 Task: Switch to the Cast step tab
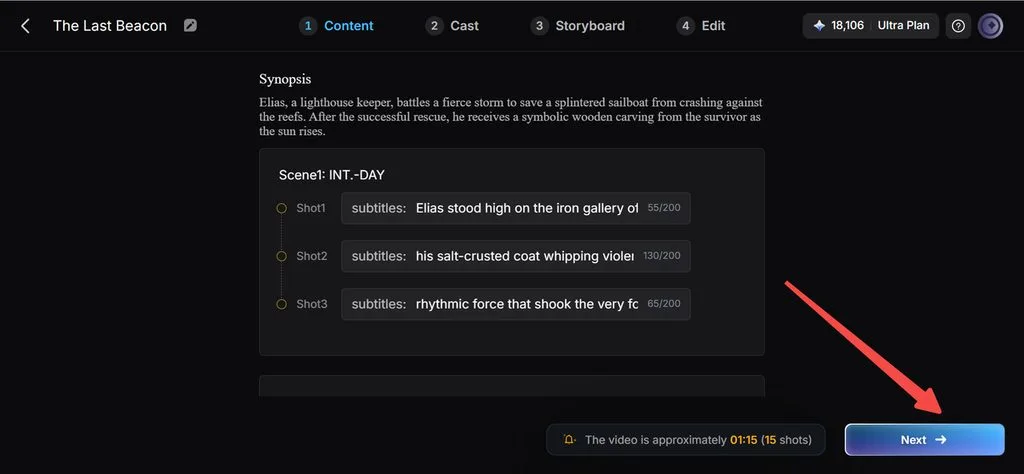point(453,26)
